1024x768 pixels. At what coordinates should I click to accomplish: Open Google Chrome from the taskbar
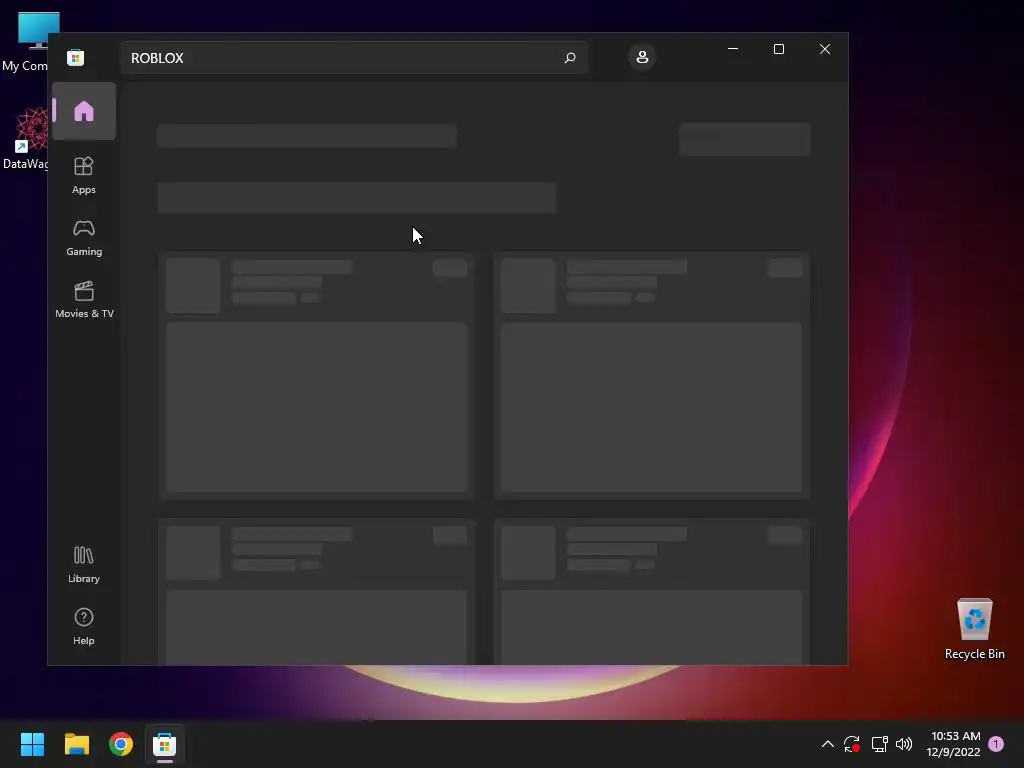pyautogui.click(x=121, y=744)
